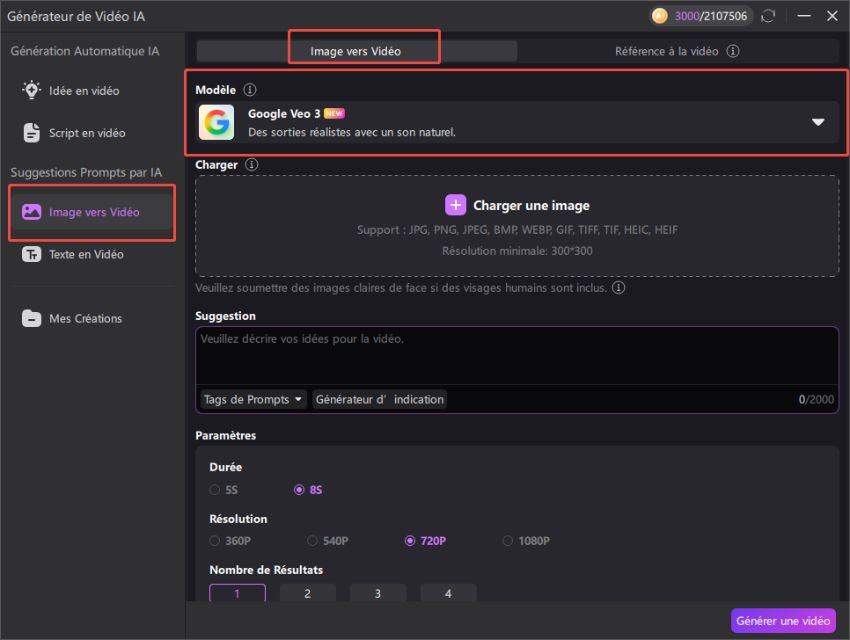Viewport: 850px width, 640px height.
Task: Click the document Script en vidéo icon
Action: [31, 133]
